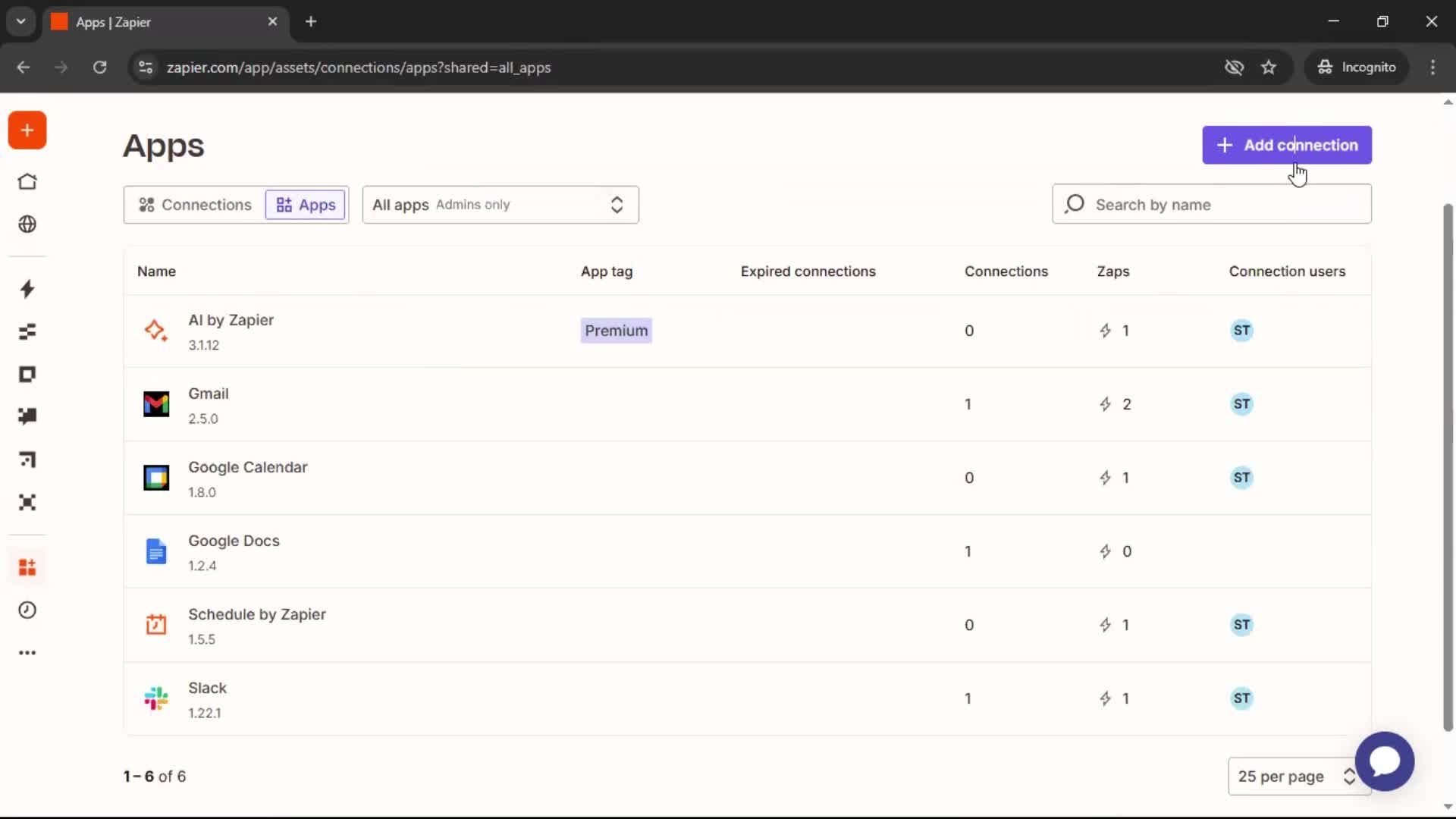Click the AI by Zapier app icon
1456x819 pixels.
(x=156, y=331)
